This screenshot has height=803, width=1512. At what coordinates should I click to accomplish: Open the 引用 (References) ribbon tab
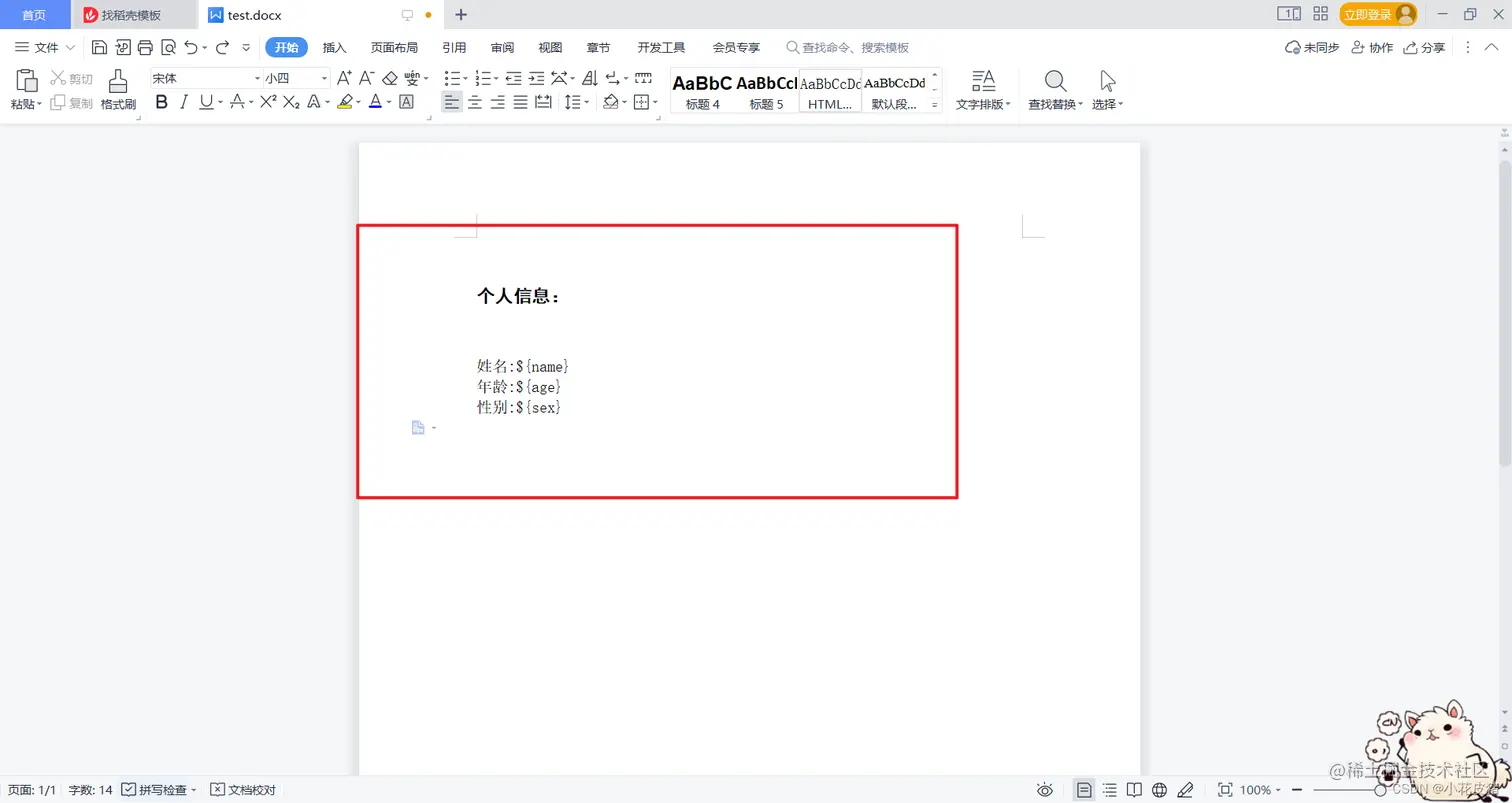coord(454,47)
